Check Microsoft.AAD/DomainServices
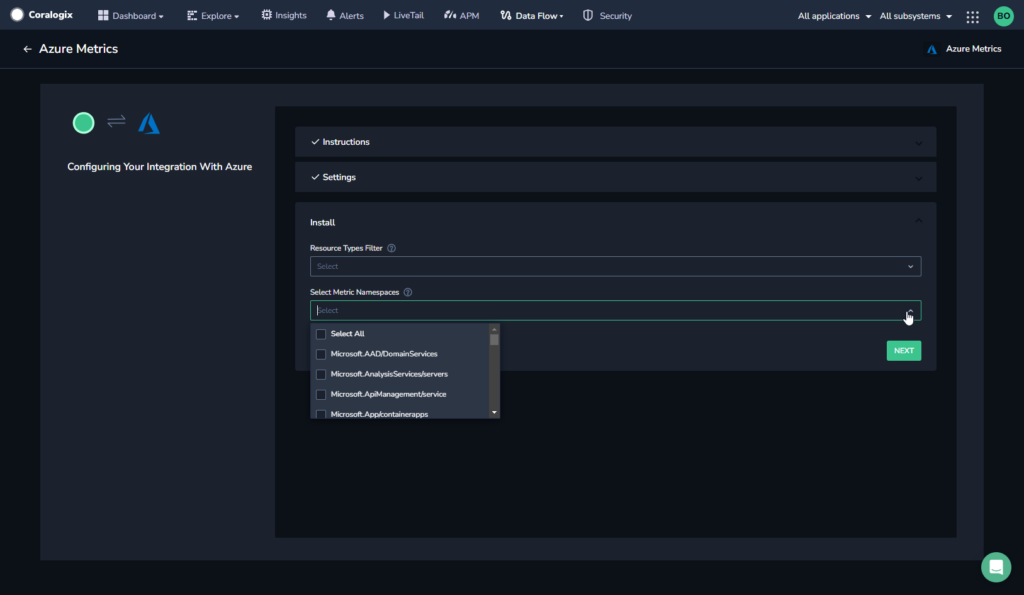The image size is (1024, 595). (321, 354)
